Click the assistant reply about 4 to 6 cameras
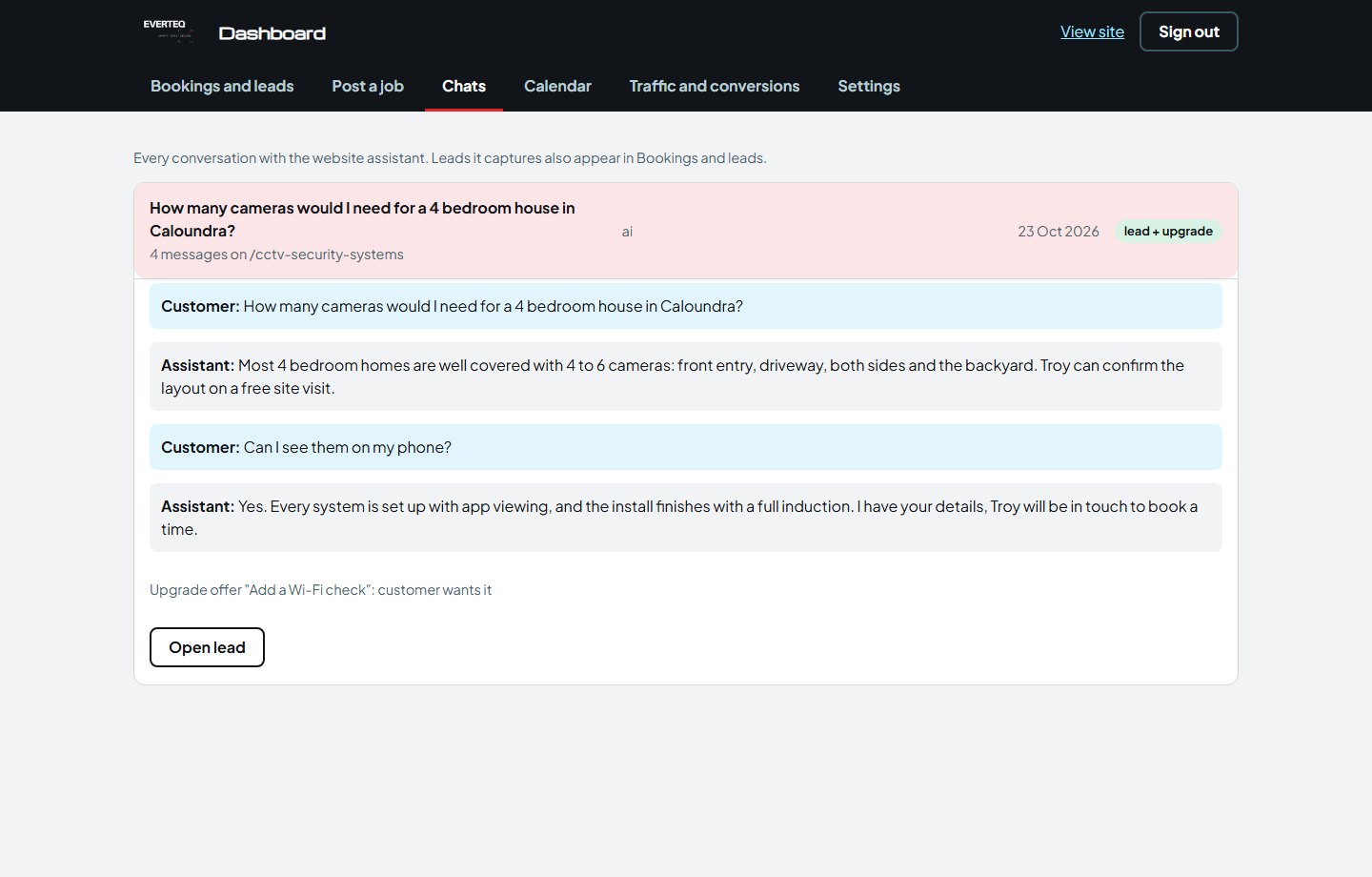1372x877 pixels. (686, 377)
